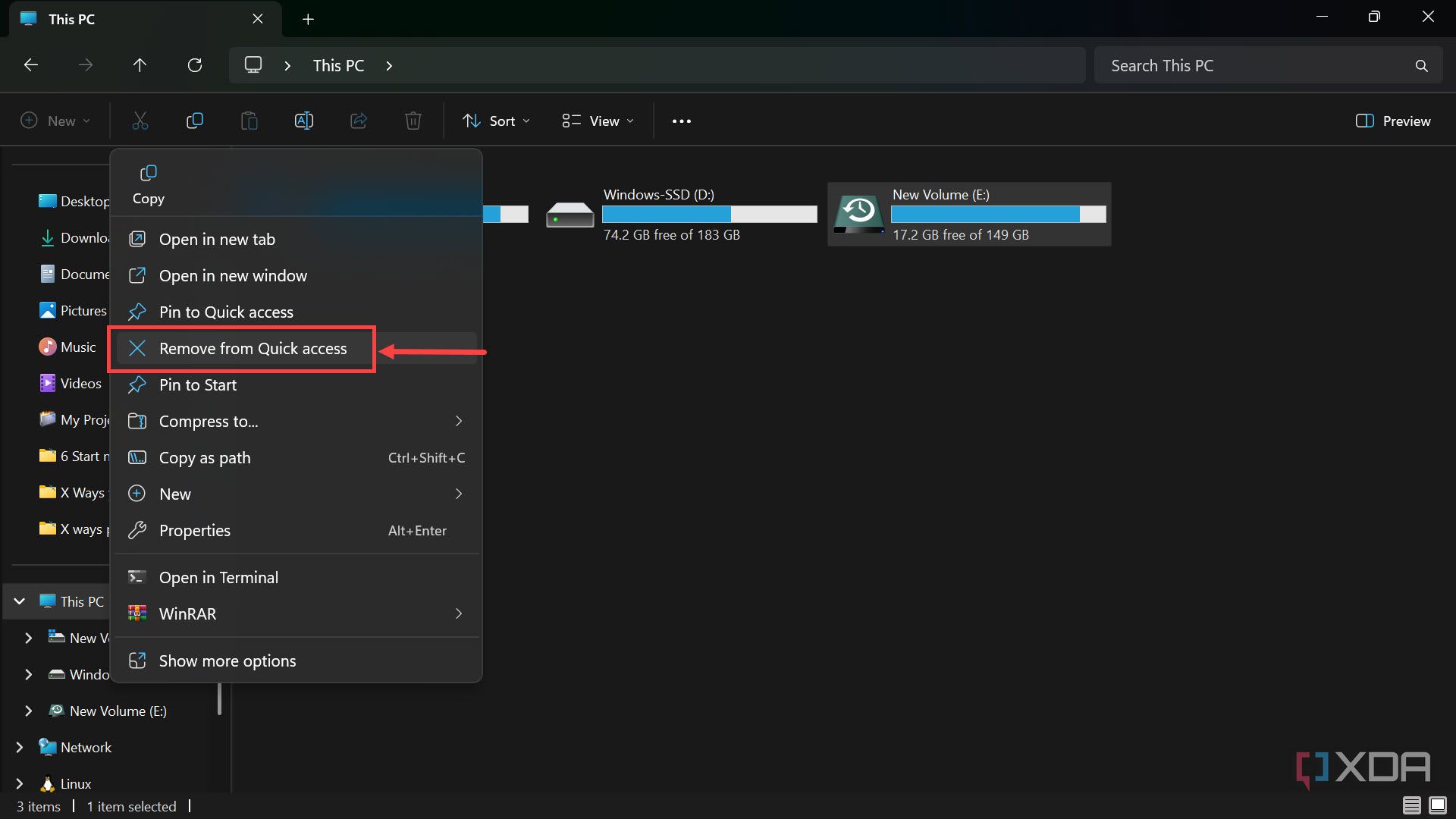Click the Refresh button in navigation bar

click(195, 65)
